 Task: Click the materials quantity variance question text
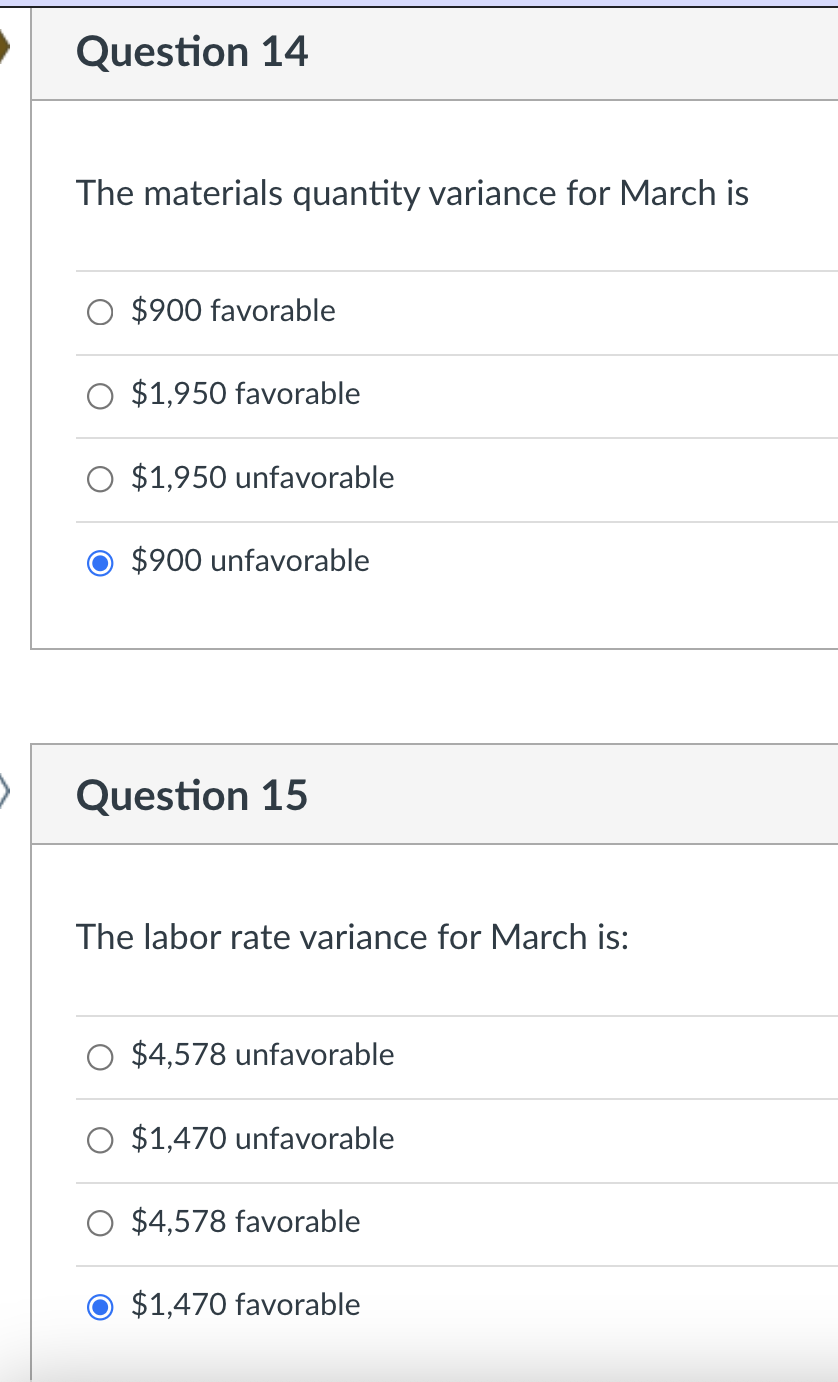pyautogui.click(x=412, y=192)
